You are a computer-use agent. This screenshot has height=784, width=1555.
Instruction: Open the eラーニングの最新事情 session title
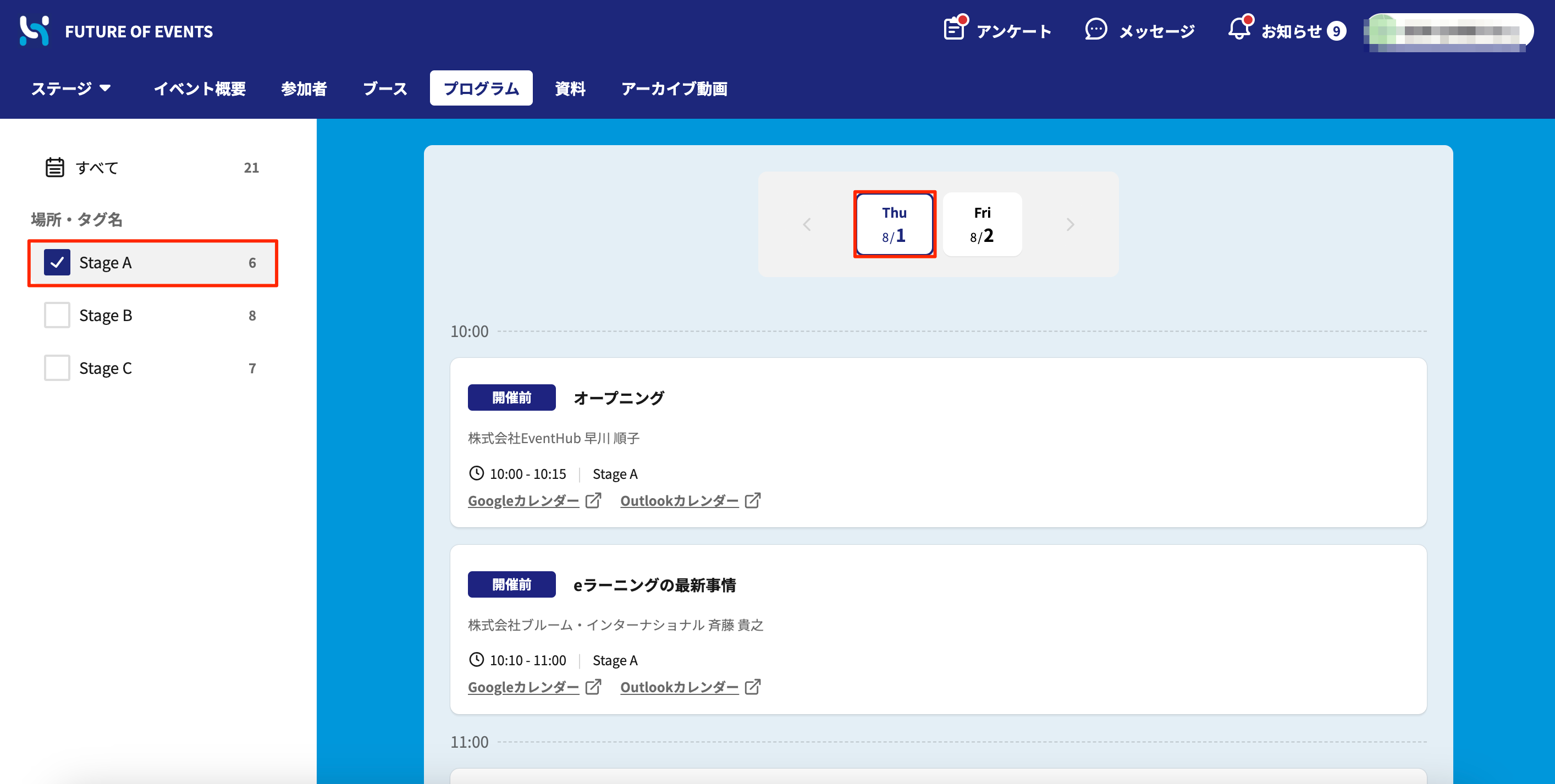pos(654,585)
